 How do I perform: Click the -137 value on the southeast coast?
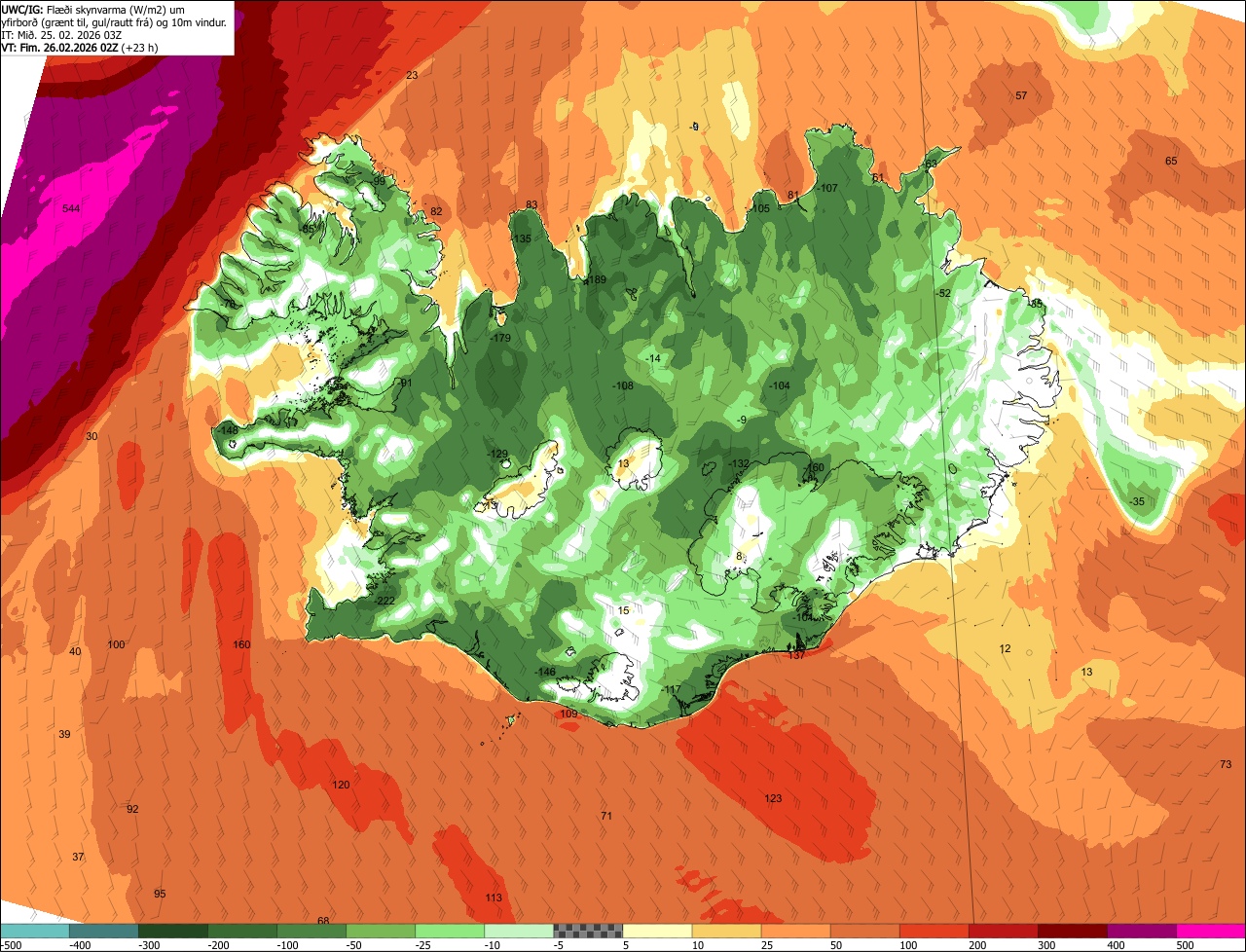click(795, 655)
